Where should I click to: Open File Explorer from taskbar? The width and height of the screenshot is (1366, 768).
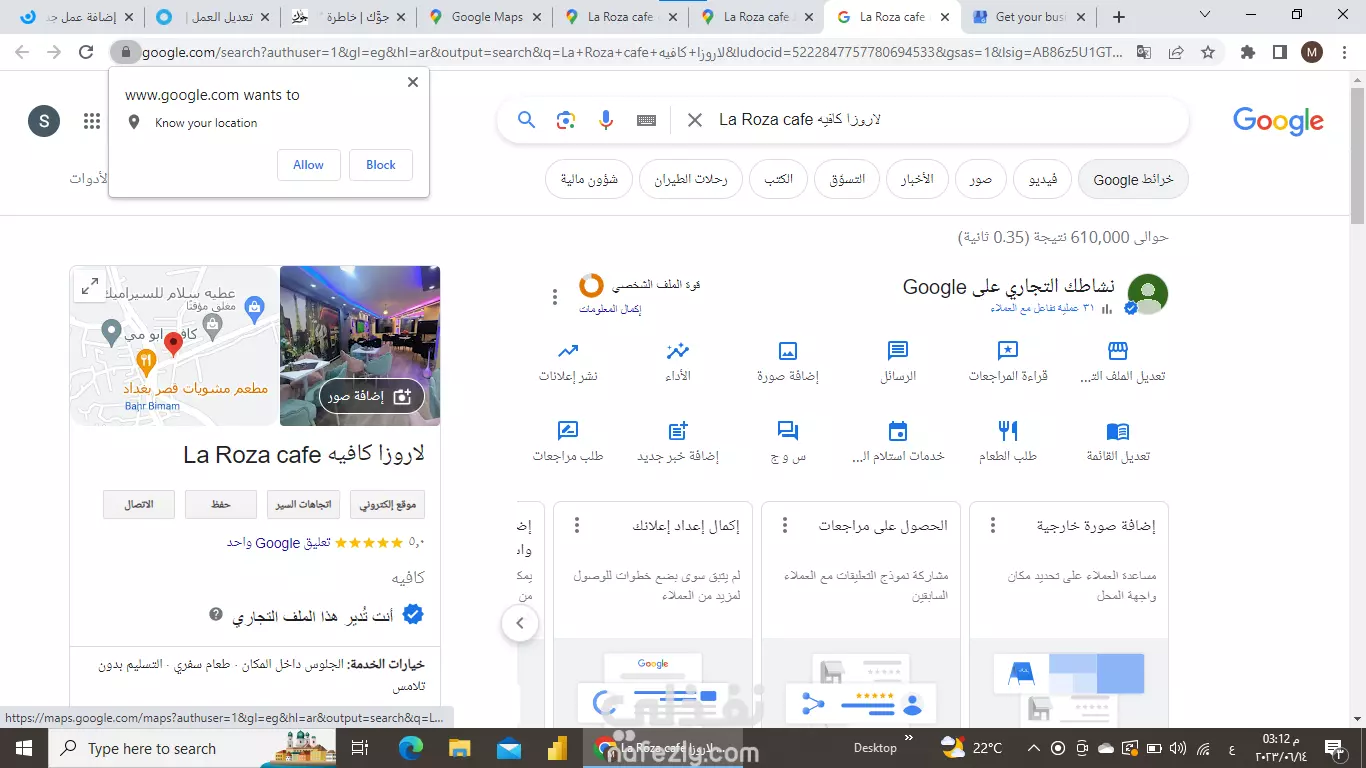(460, 748)
